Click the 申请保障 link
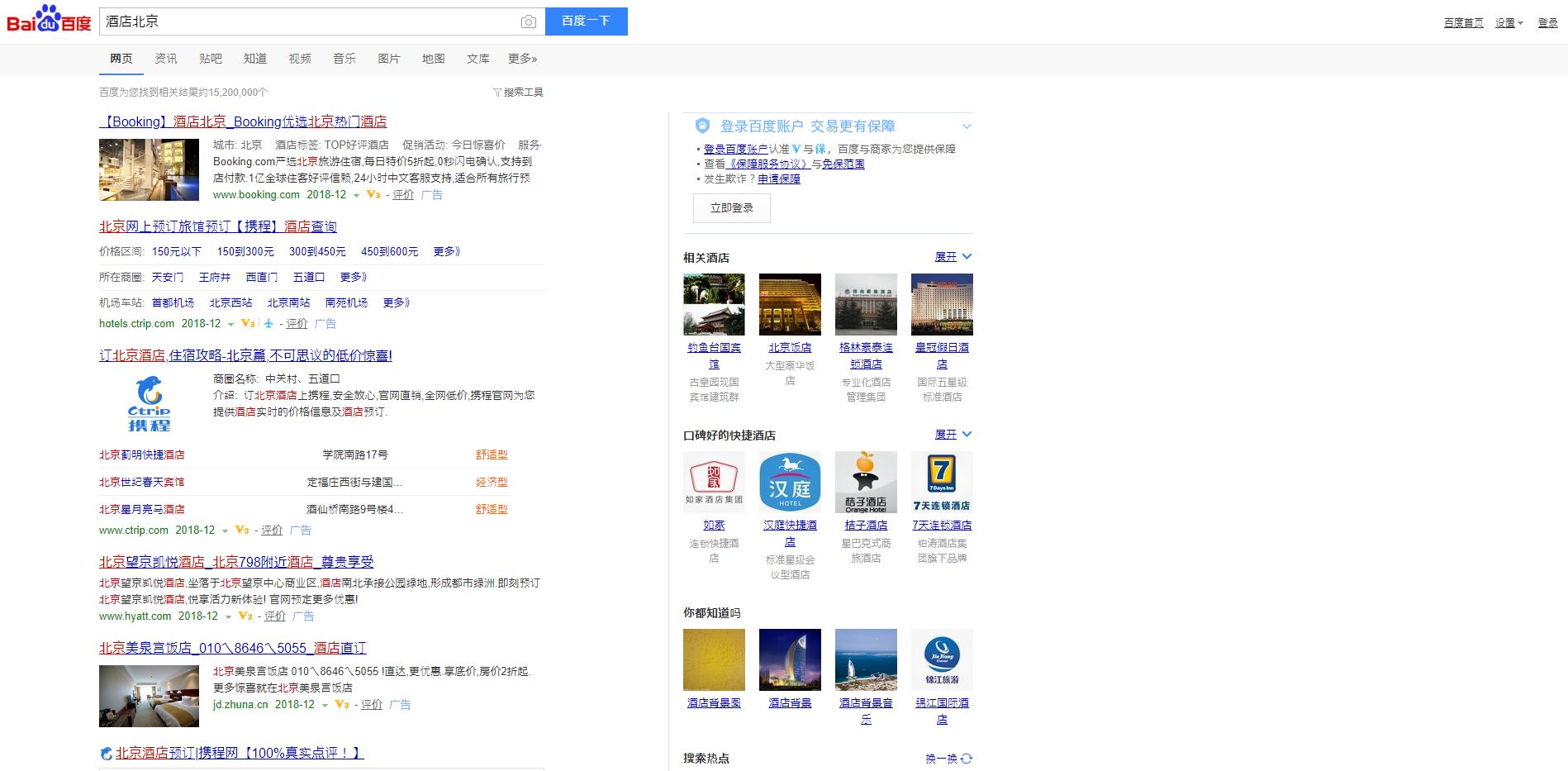1568x771 pixels. (779, 179)
